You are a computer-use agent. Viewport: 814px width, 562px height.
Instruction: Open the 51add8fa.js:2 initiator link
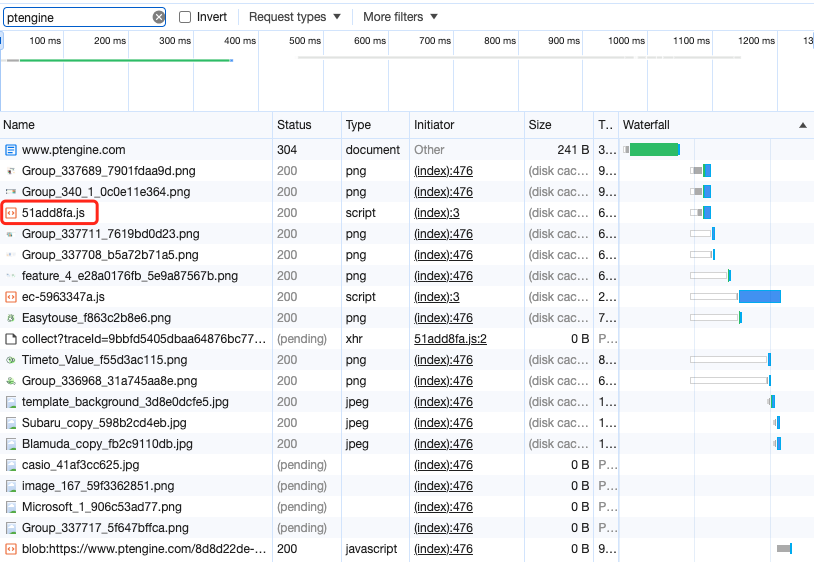pyautogui.click(x=450, y=339)
